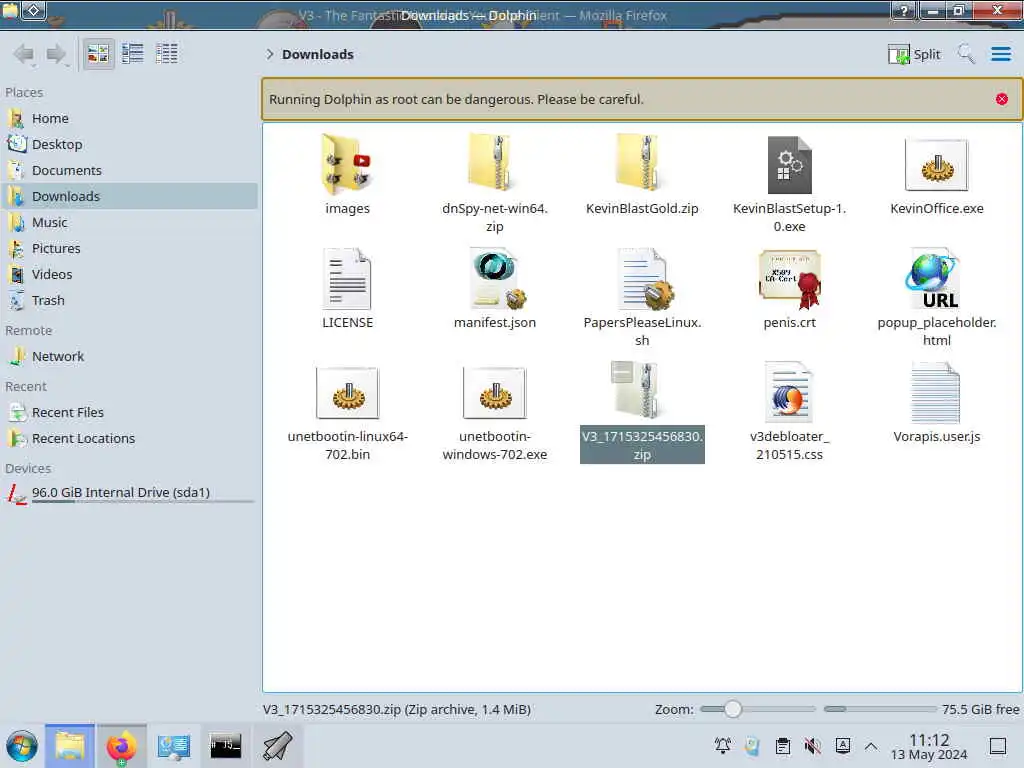Screen dimensions: 1024x768
Task: Select the v3debloater_210515.css file icon
Action: click(x=790, y=391)
